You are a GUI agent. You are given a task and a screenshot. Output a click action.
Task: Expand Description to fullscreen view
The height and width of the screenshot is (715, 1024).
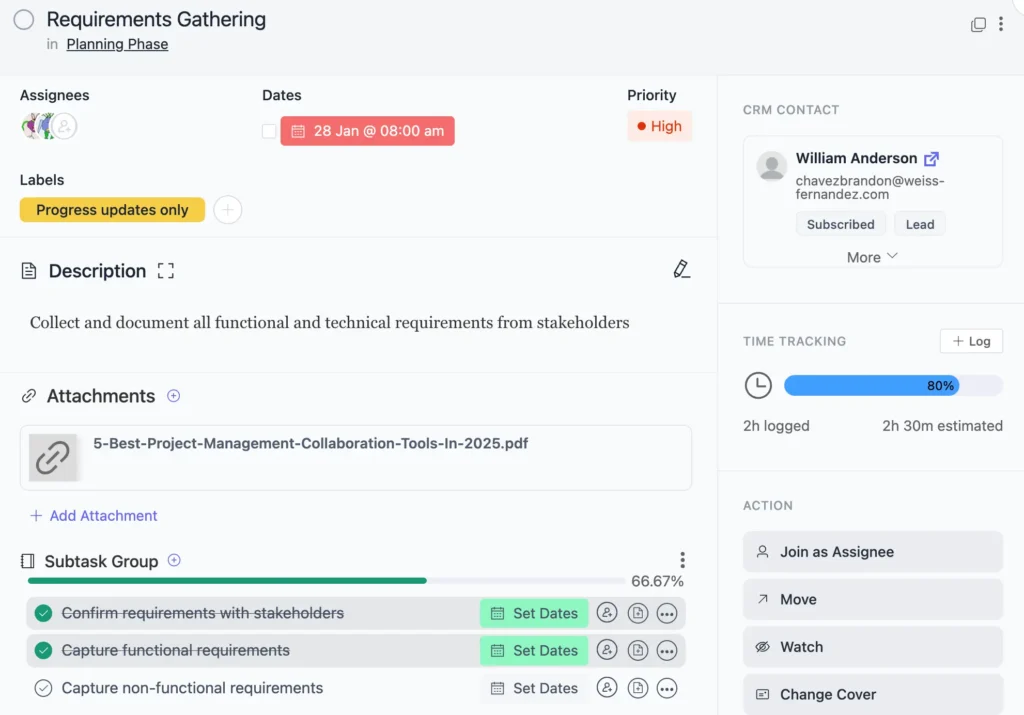tap(165, 270)
